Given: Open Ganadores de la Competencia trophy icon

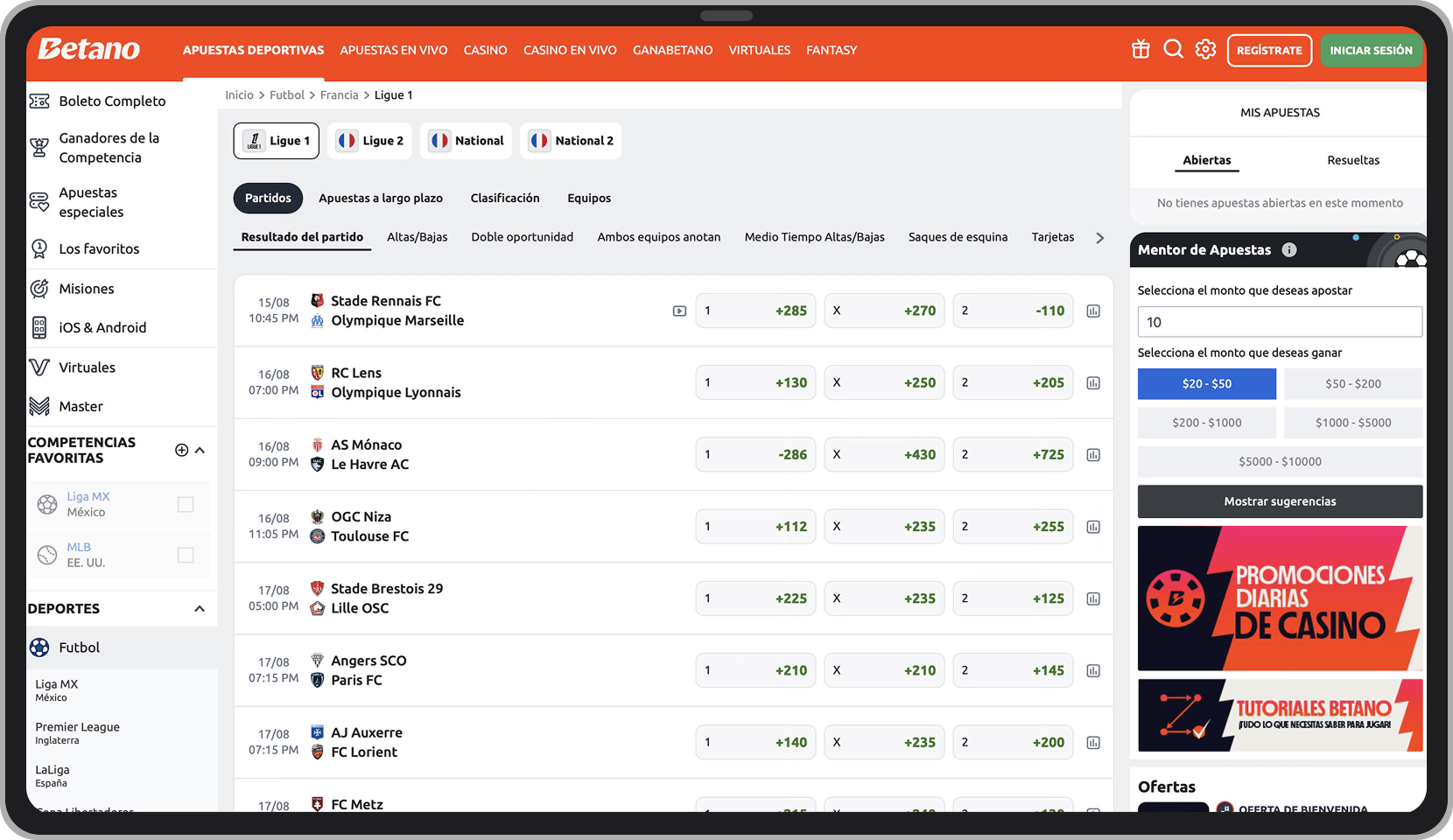Looking at the screenshot, I should (x=39, y=147).
